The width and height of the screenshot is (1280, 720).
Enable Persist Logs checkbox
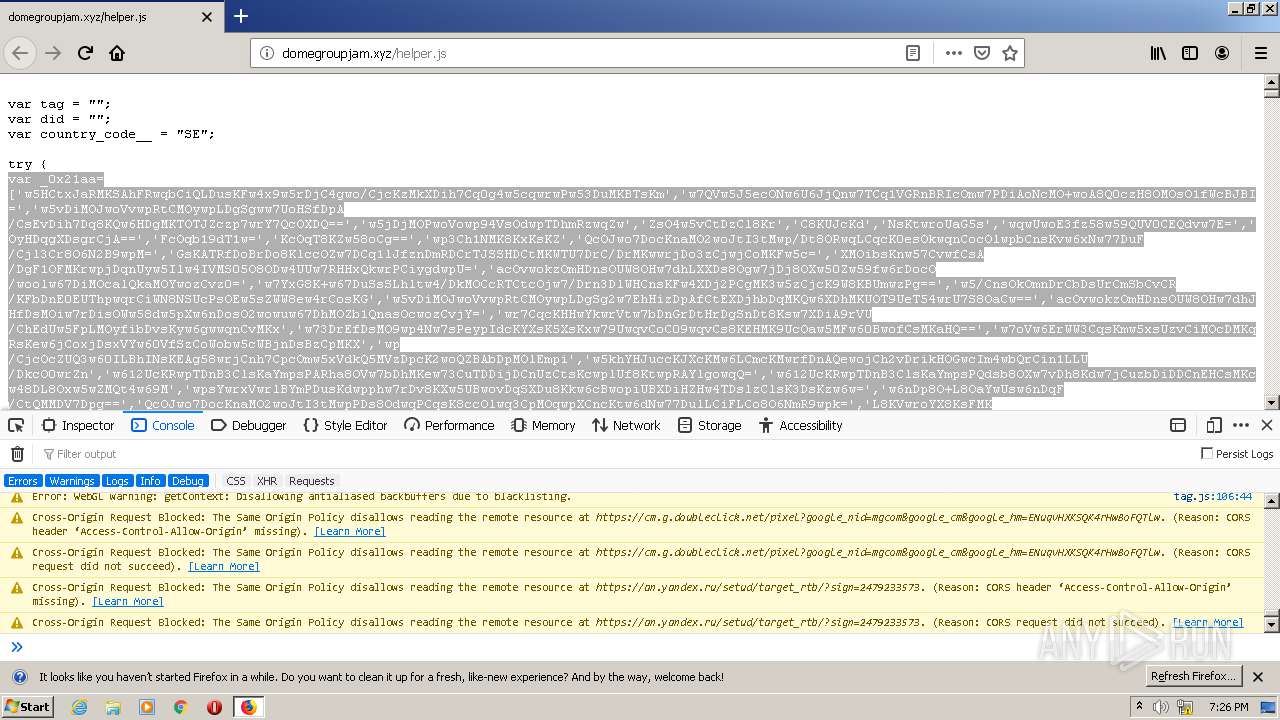[1207, 454]
